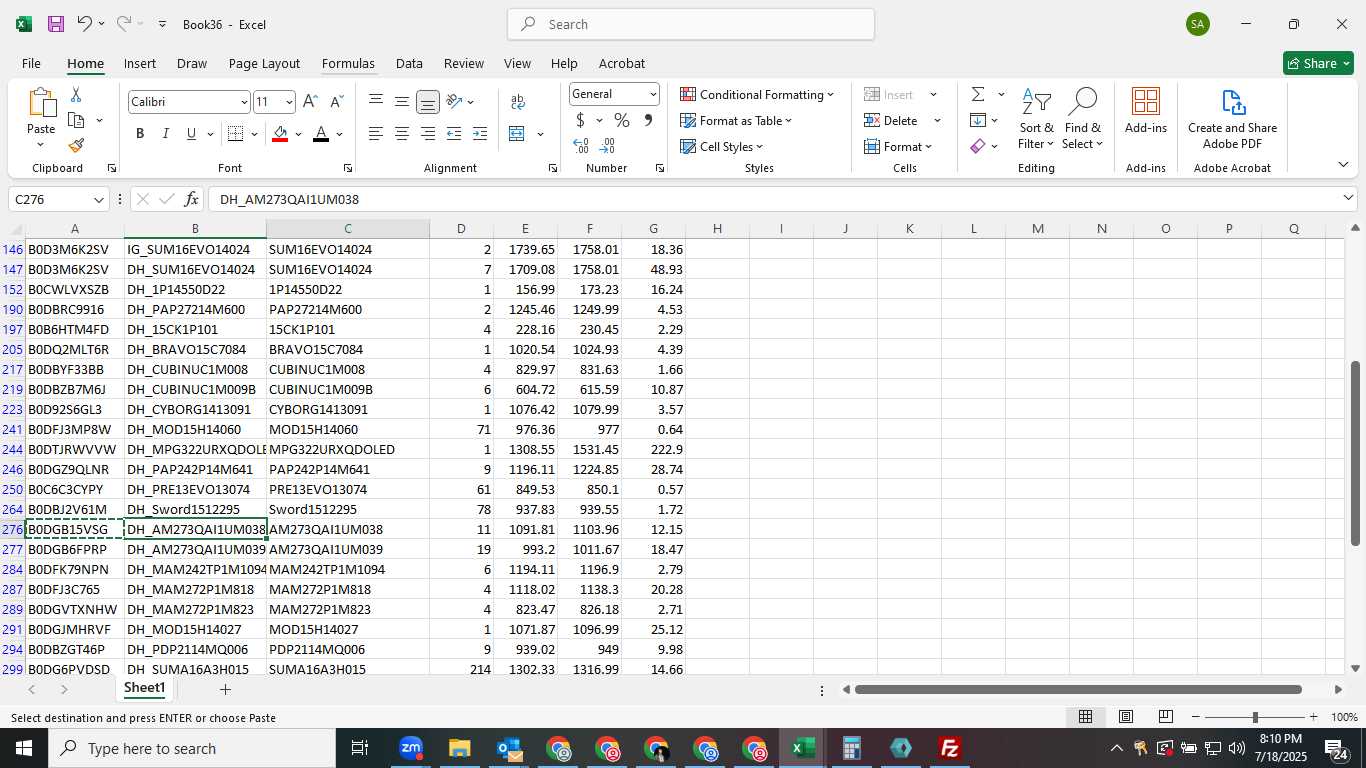
Task: Click the AutoSum sigma icon
Action: point(978,94)
